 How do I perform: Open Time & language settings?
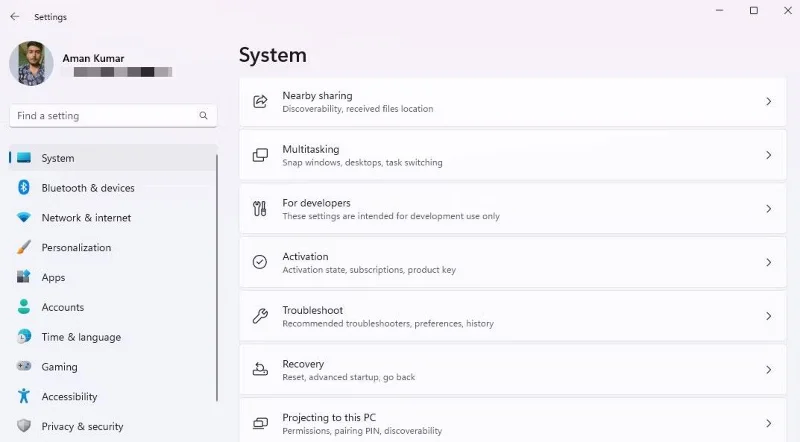pyautogui.click(x=81, y=337)
